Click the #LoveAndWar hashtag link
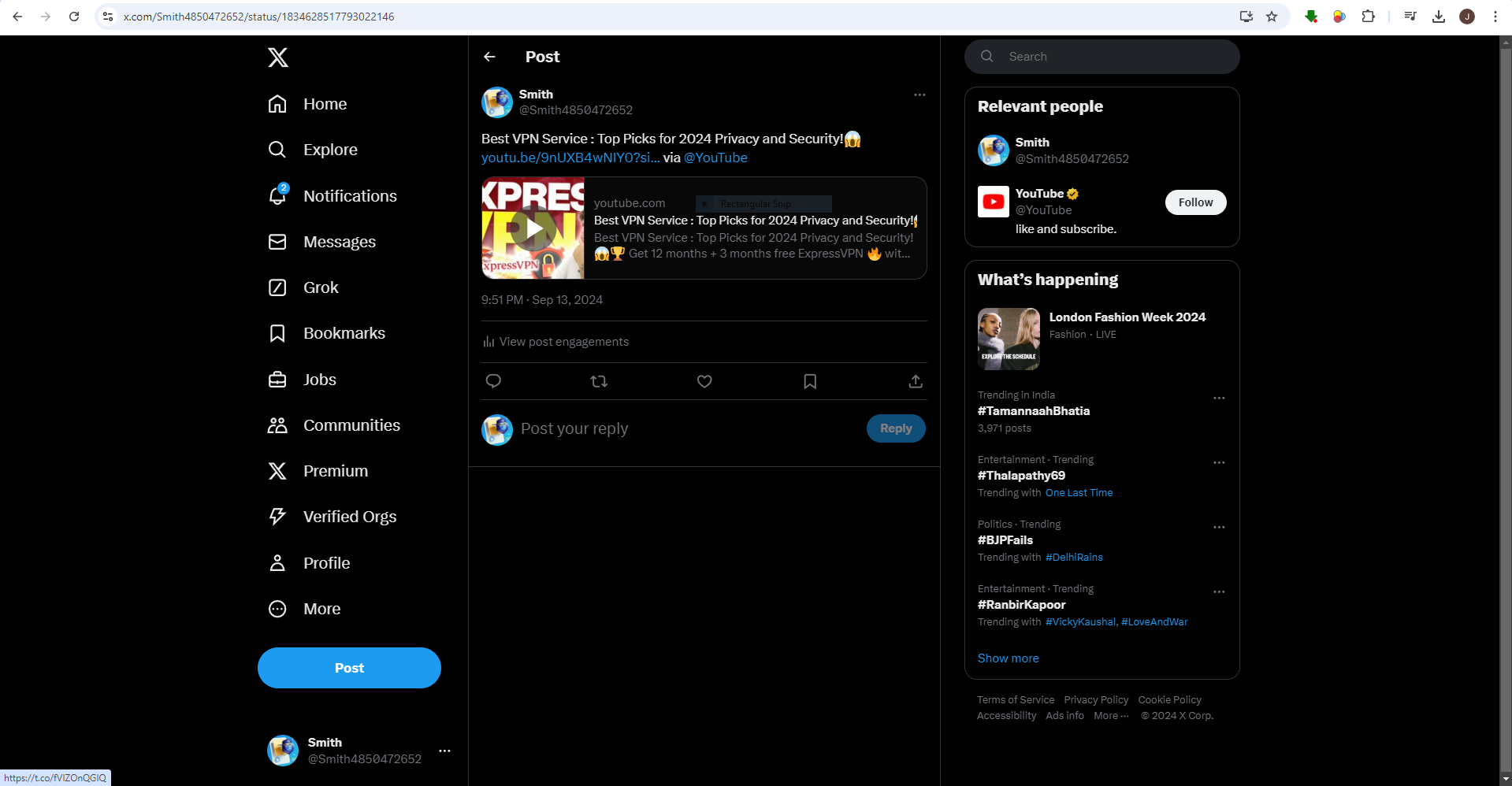This screenshot has width=1512, height=786. [x=1154, y=622]
